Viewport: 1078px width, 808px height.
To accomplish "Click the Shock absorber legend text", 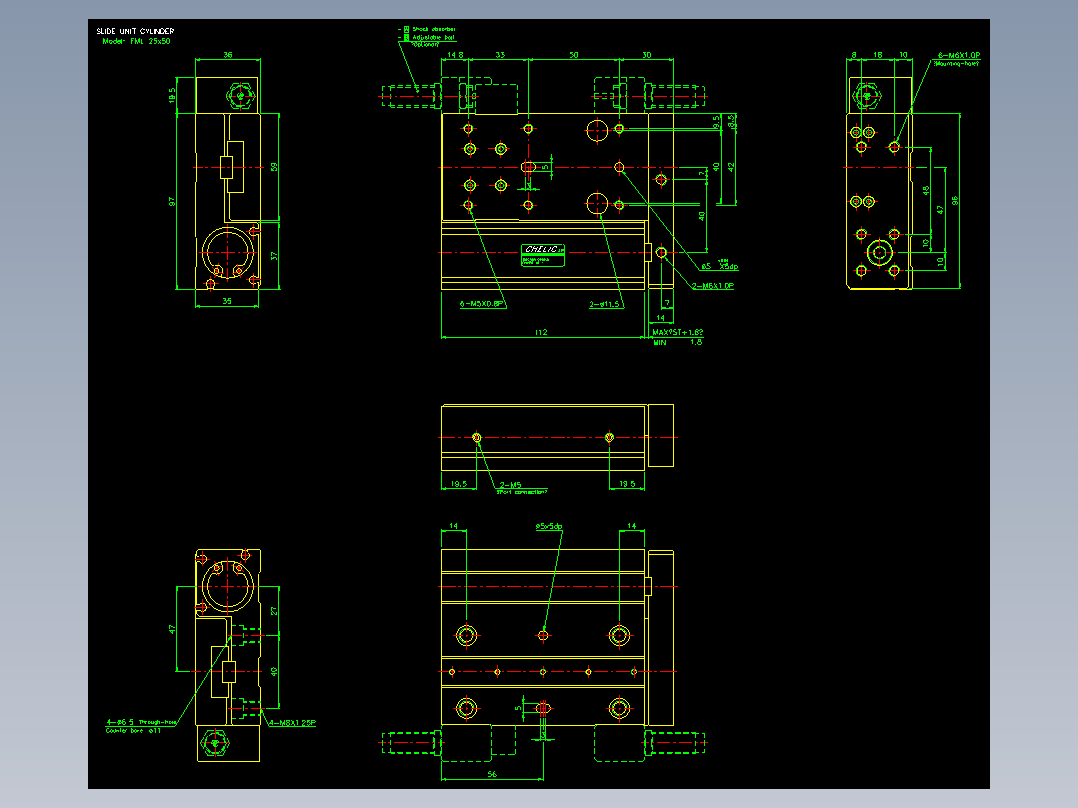I will pyautogui.click(x=433, y=30).
